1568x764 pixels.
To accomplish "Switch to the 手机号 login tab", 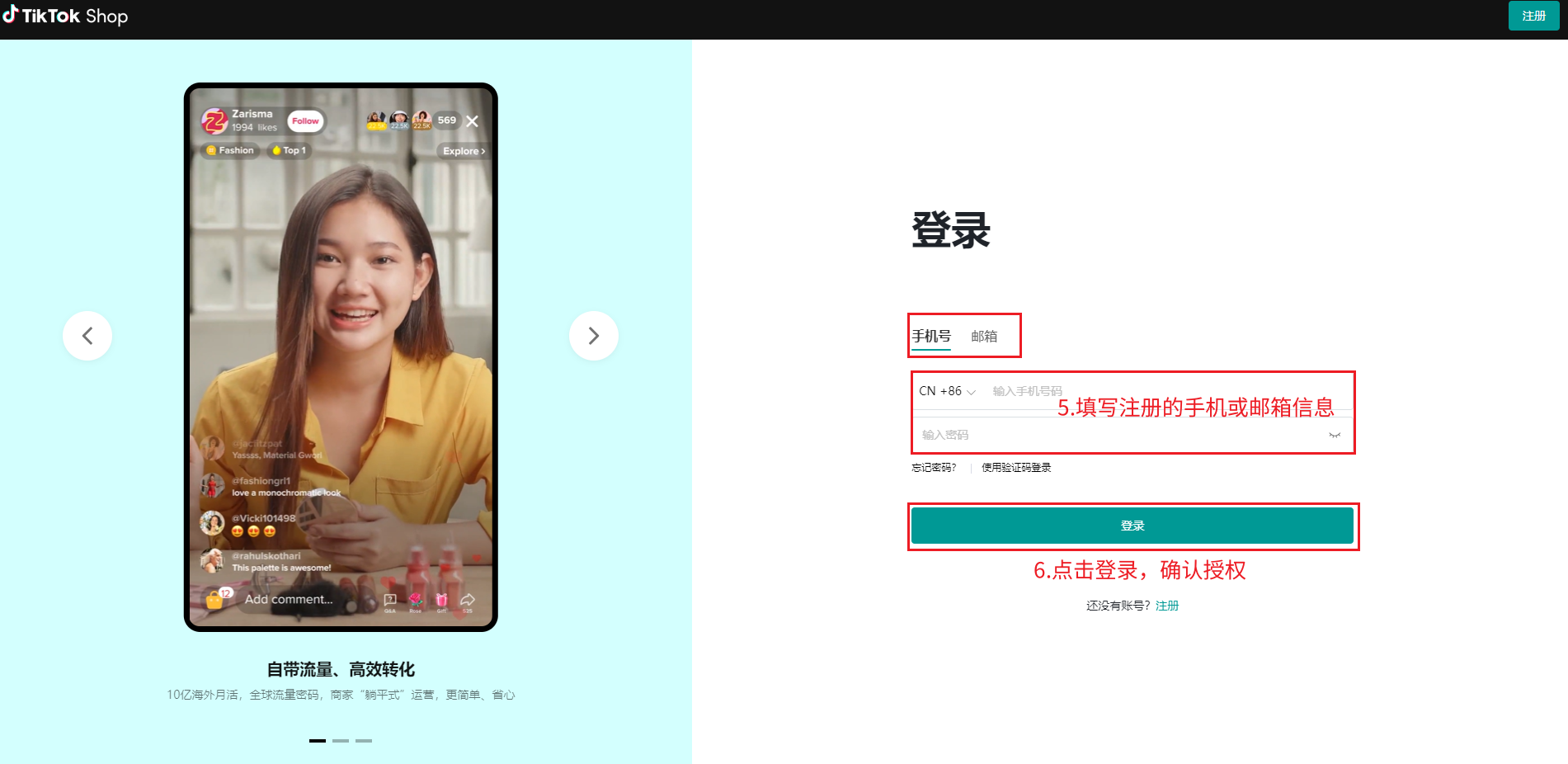I will (x=931, y=336).
